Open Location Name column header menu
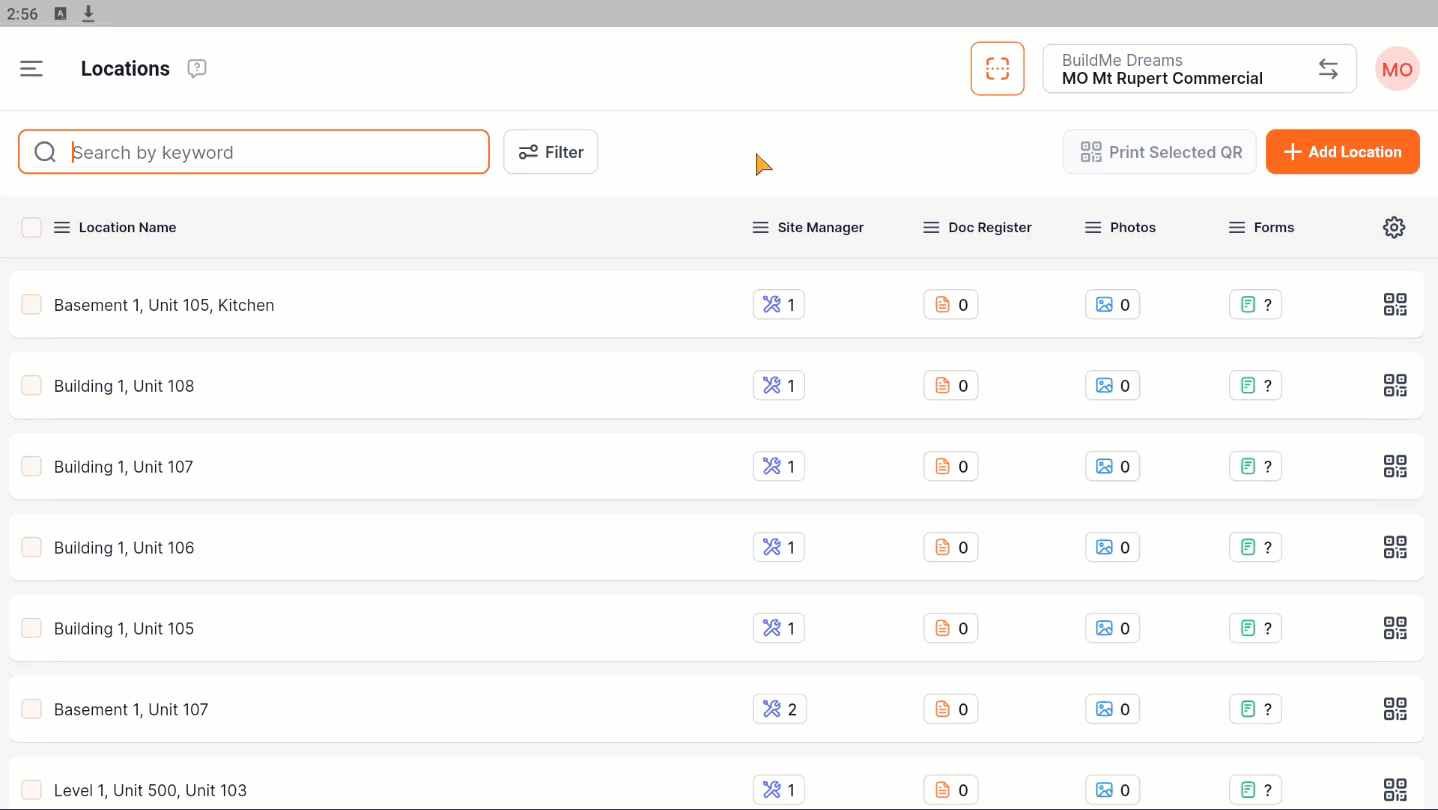 click(62, 228)
